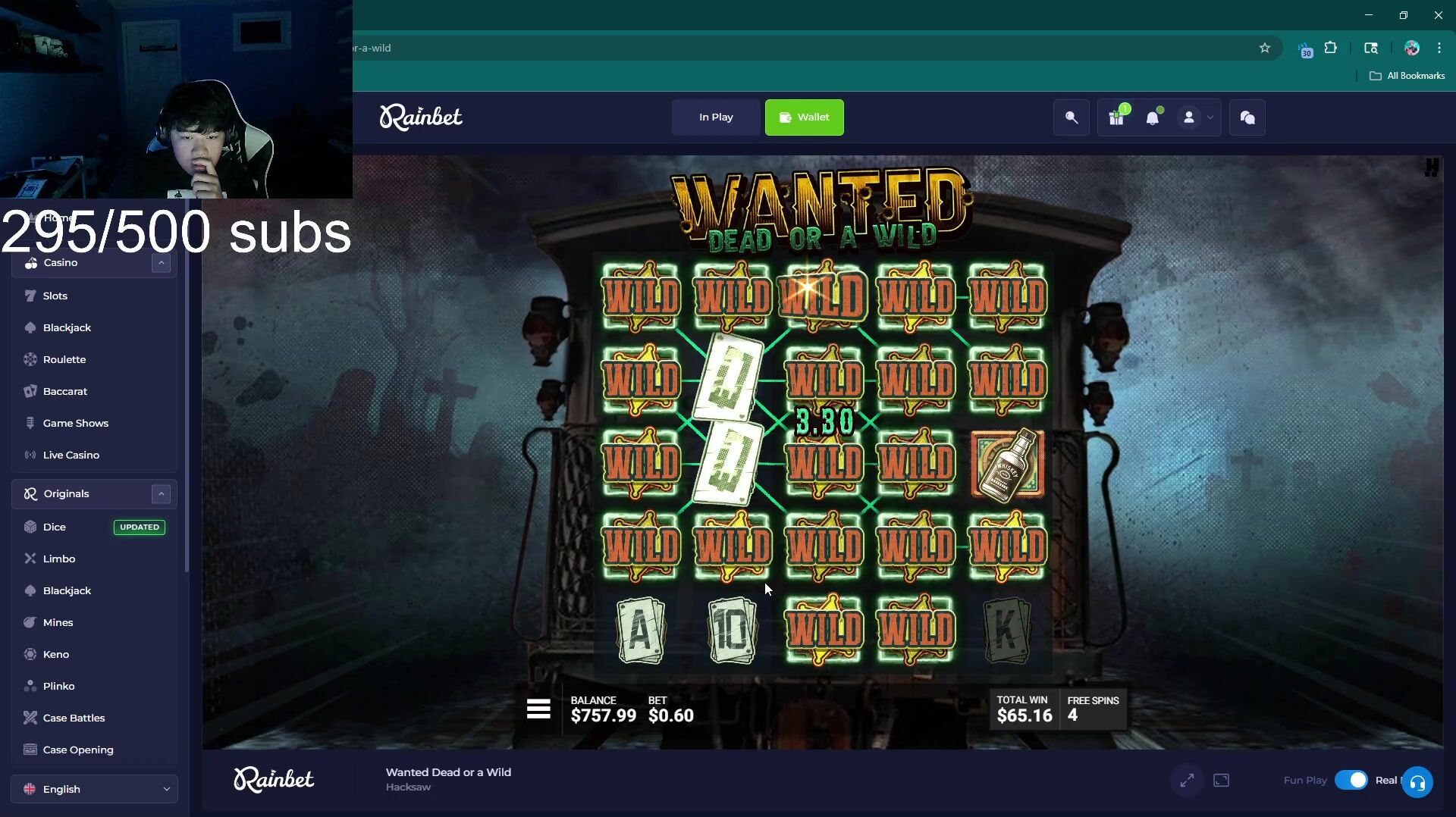The height and width of the screenshot is (817, 1456).
Task: Open the gift rewards icon
Action: 1116,117
